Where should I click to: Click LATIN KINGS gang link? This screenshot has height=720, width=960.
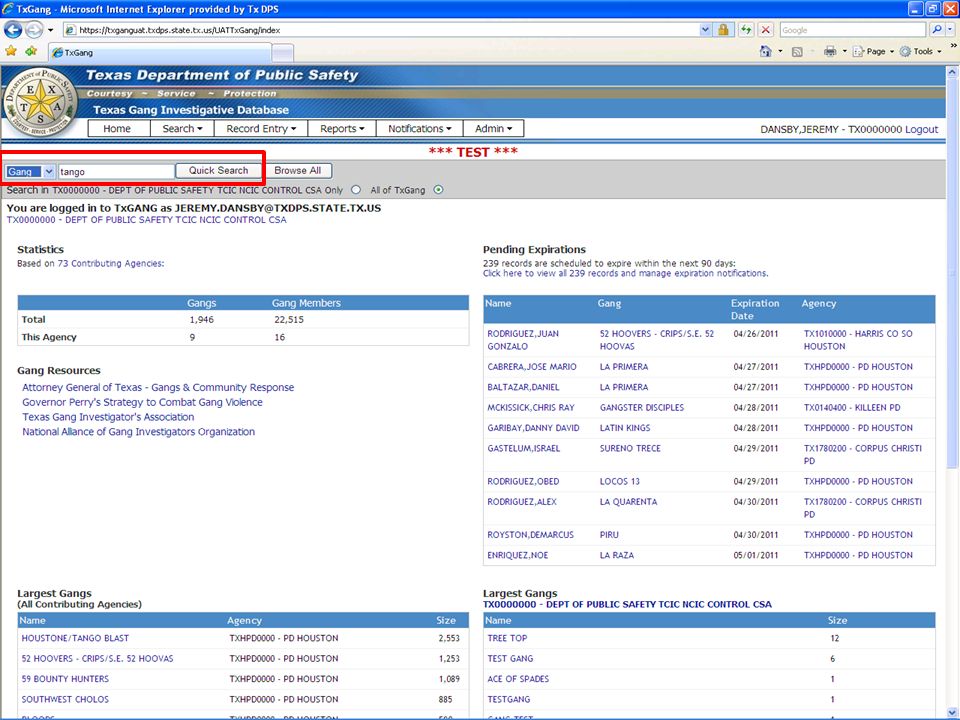point(624,428)
